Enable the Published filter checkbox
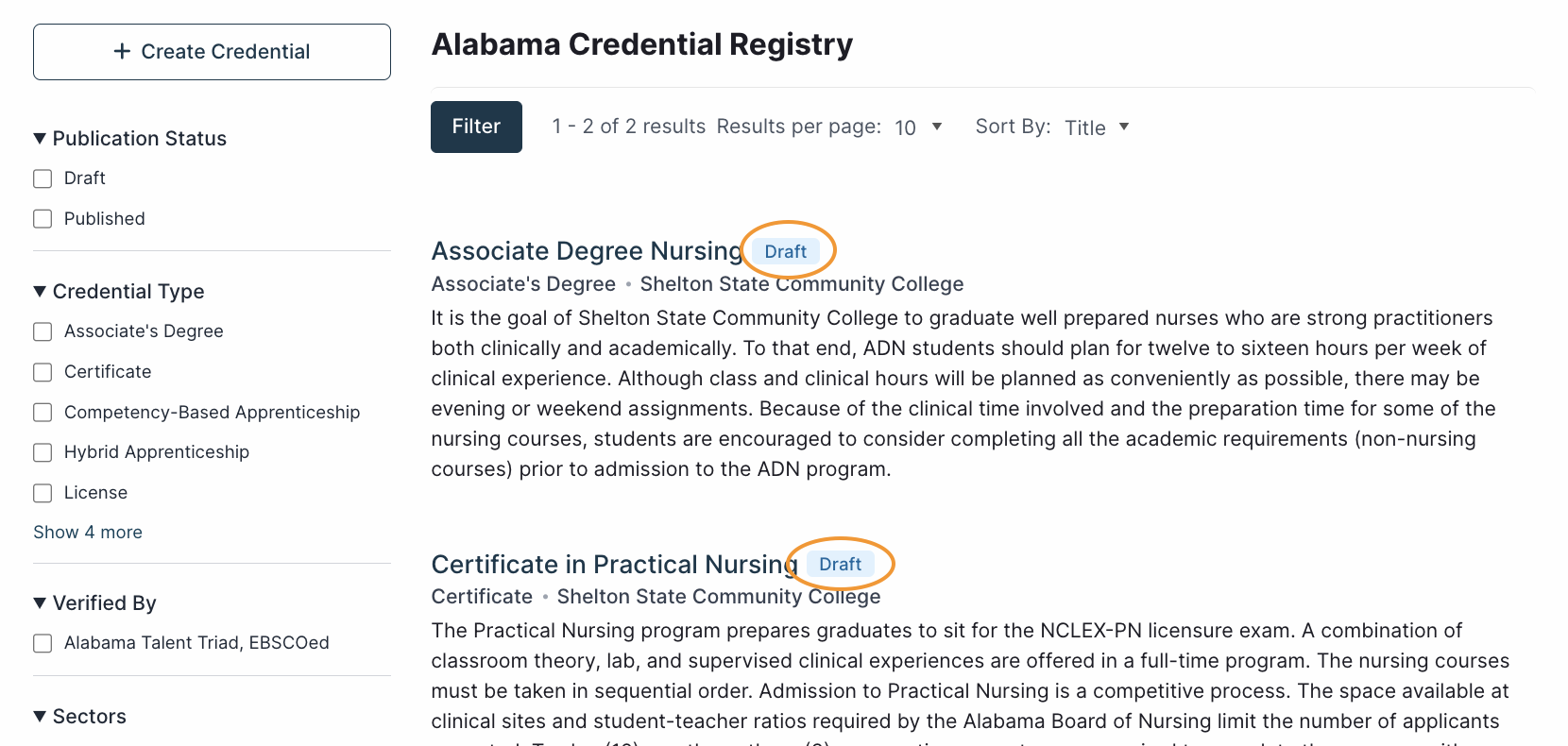This screenshot has width=1568, height=746. [43, 219]
